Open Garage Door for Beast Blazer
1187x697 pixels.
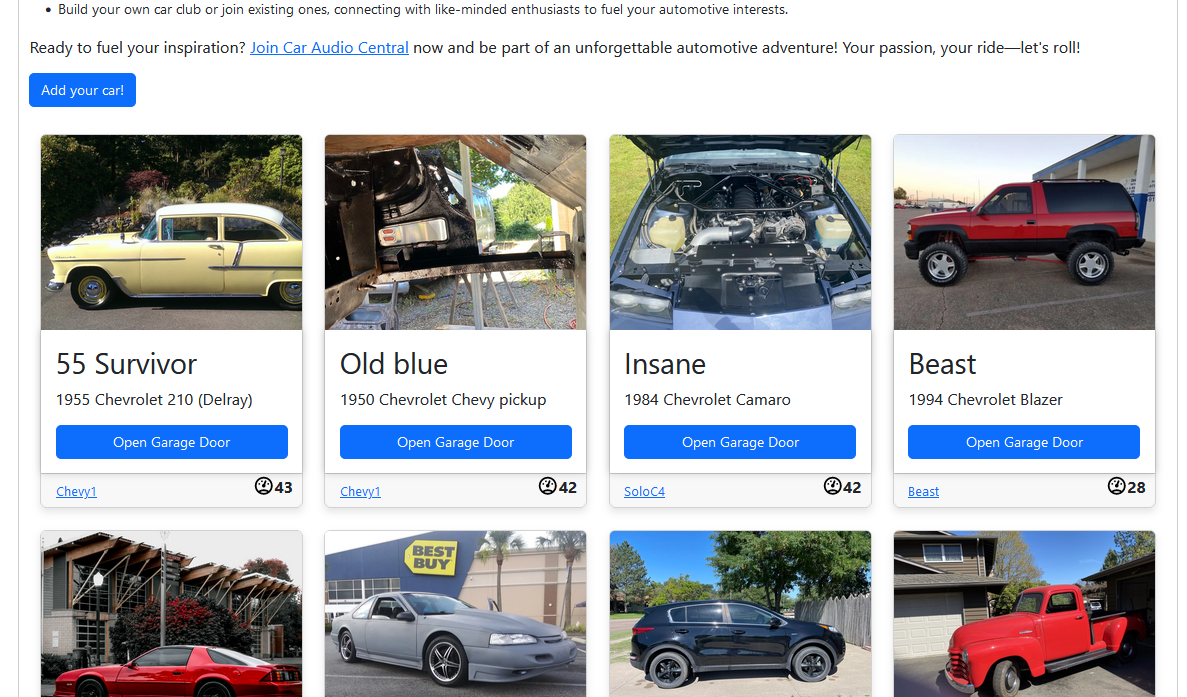(x=1023, y=442)
